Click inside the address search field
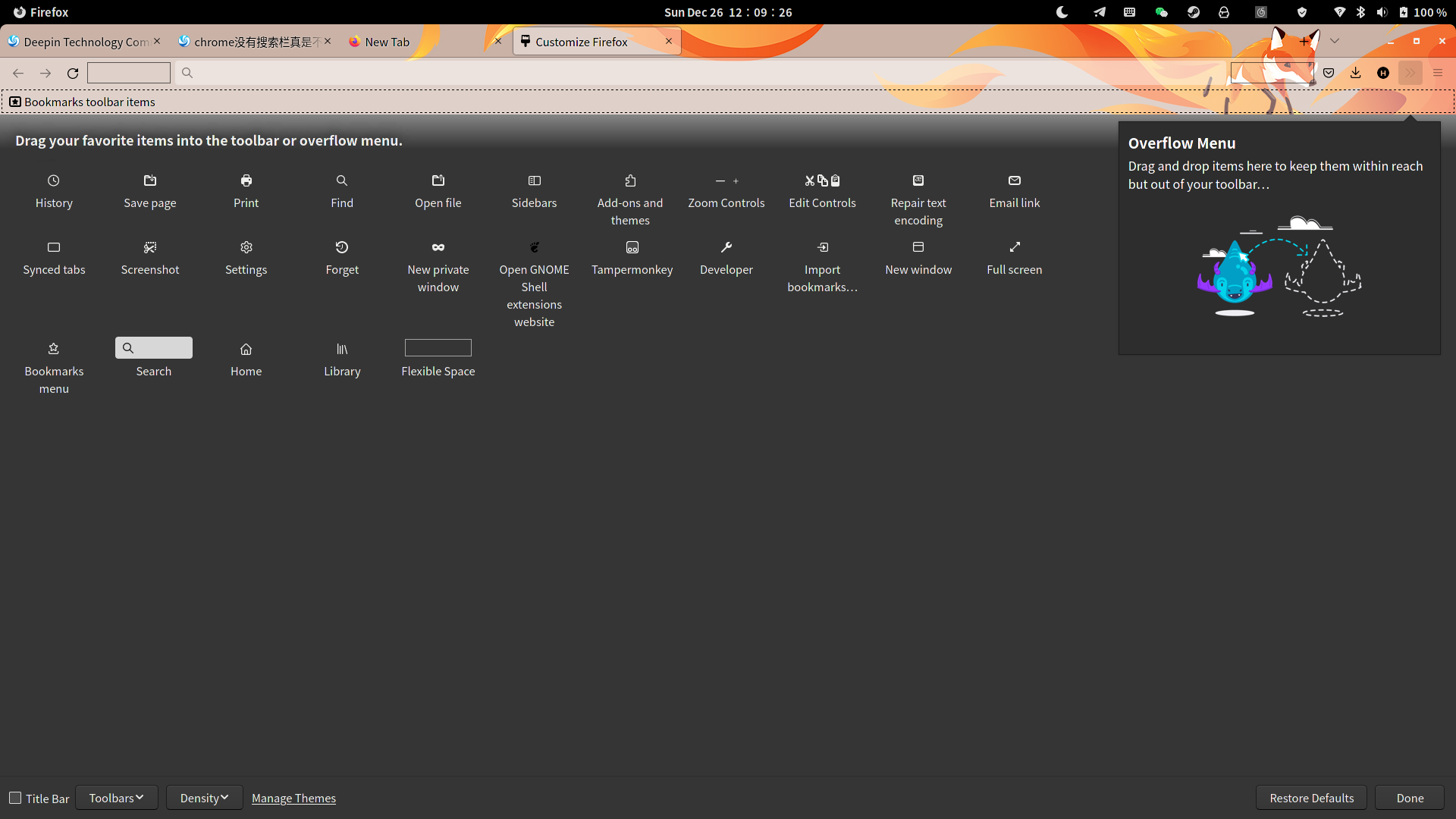Screen dimensions: 1456x819 pyautogui.click(x=127, y=72)
